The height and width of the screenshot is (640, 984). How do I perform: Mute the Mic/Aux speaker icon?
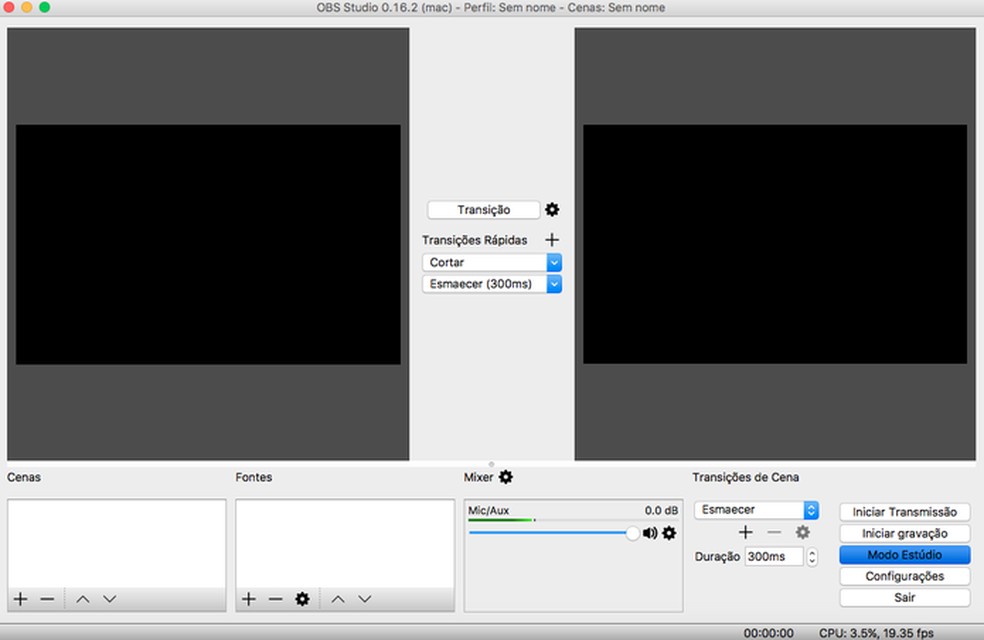point(650,533)
